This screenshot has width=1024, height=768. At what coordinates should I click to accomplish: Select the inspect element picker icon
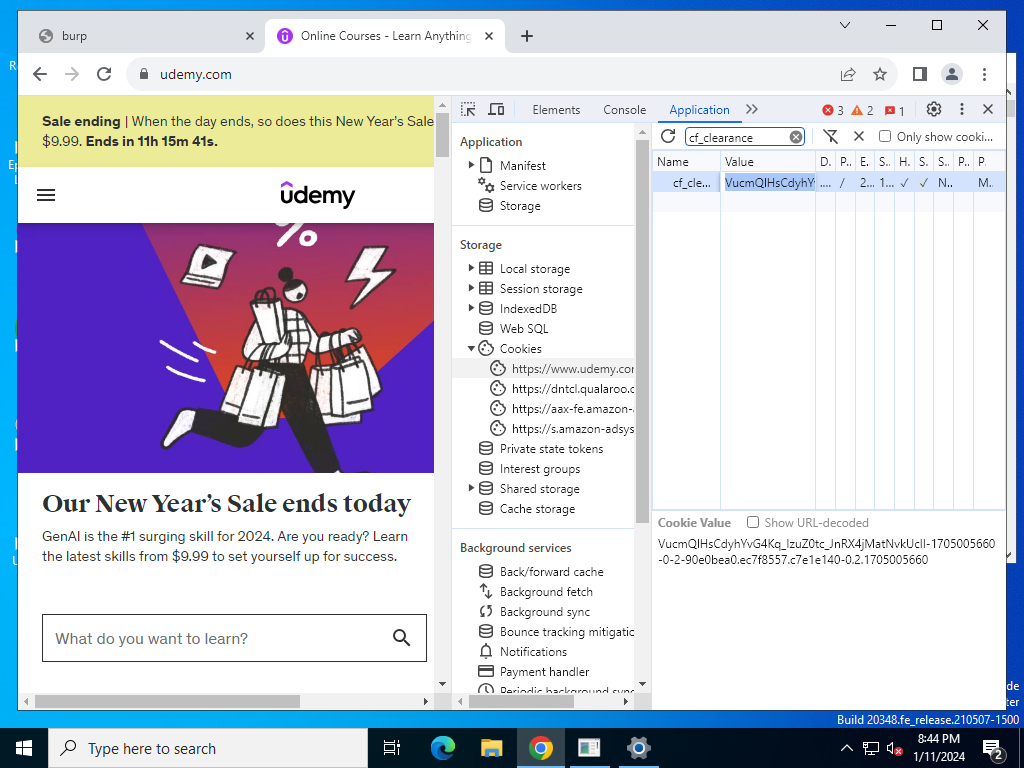click(468, 109)
